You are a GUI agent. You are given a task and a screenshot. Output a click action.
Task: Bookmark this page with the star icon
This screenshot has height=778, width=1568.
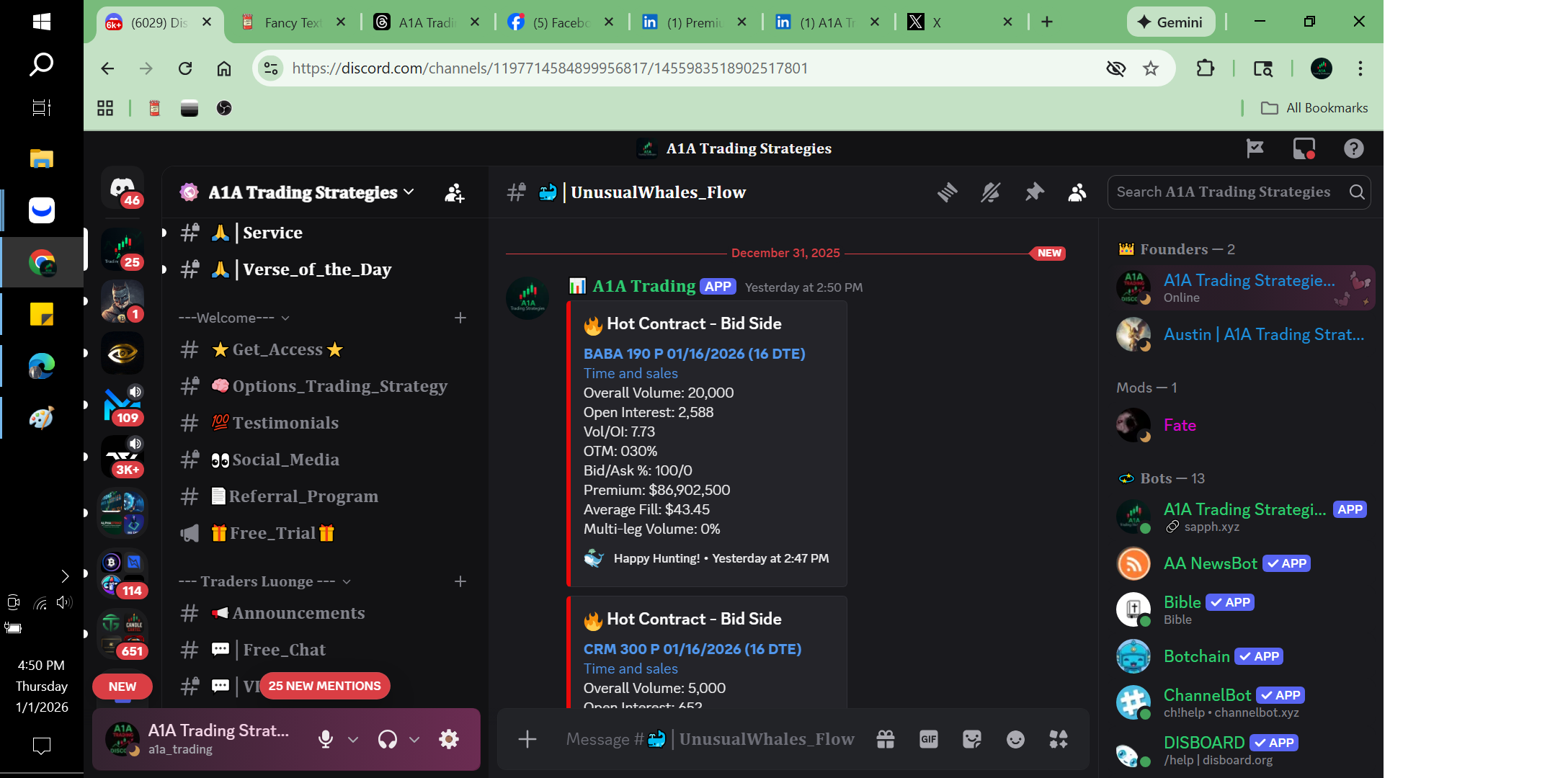click(1151, 68)
